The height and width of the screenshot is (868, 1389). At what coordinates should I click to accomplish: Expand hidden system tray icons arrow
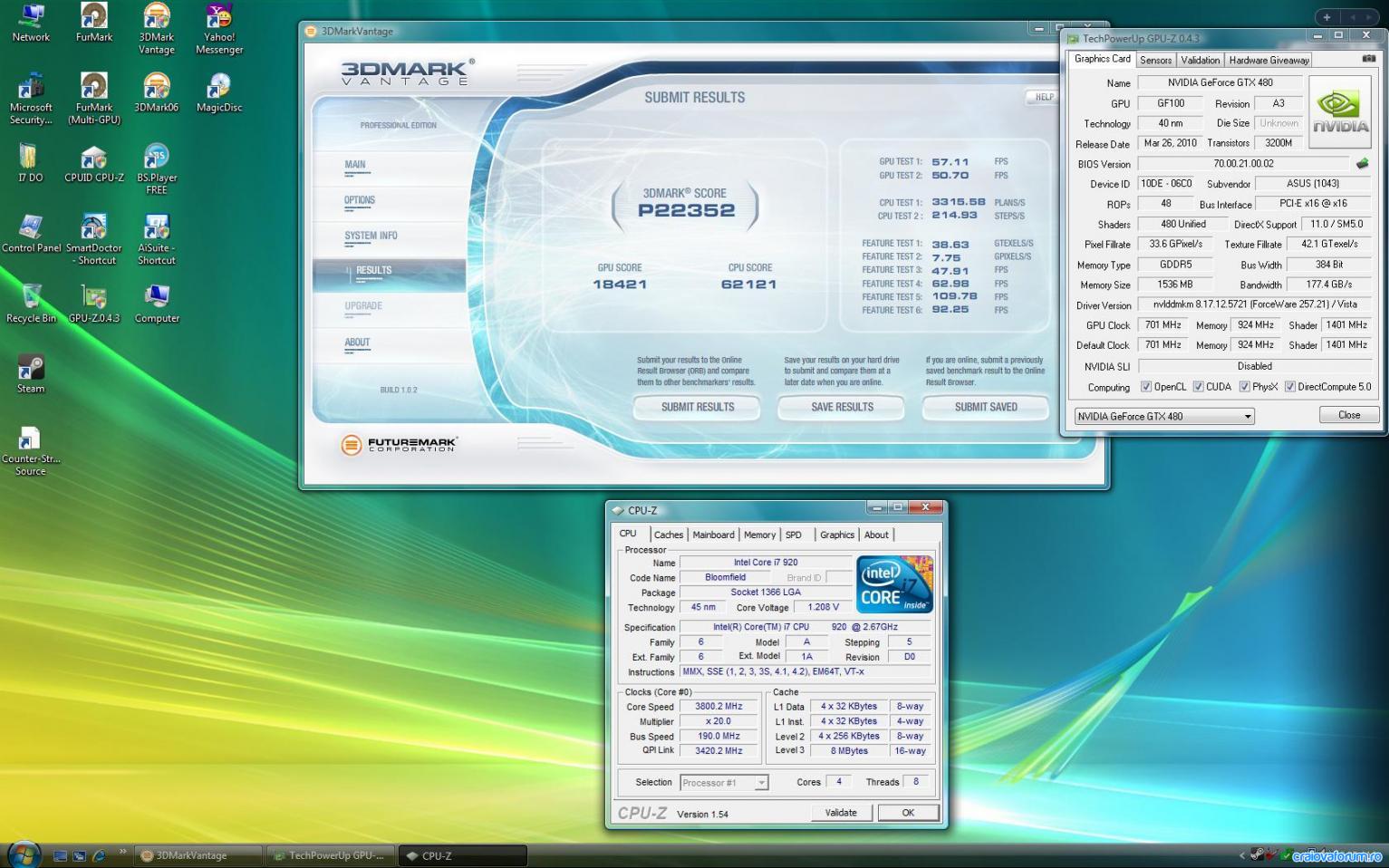click(x=1241, y=855)
